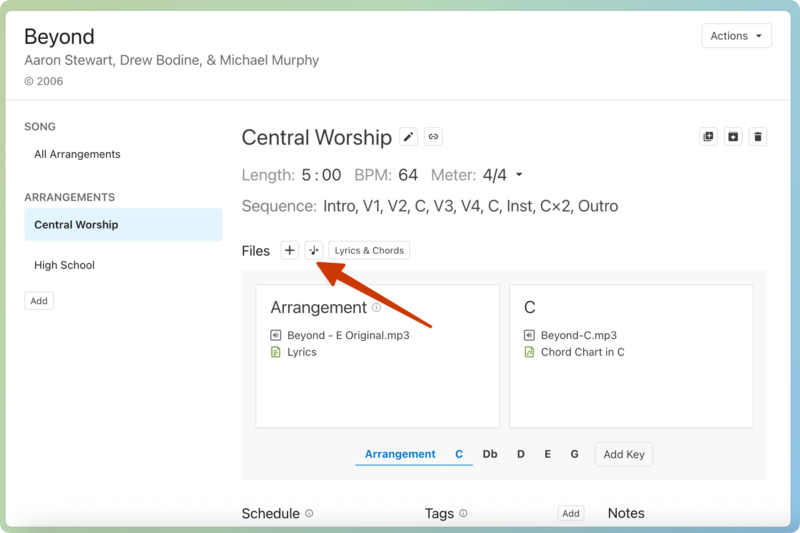Click the icon between plus and Lyrics & Chords
Viewport: 800px width, 533px height.
point(314,251)
